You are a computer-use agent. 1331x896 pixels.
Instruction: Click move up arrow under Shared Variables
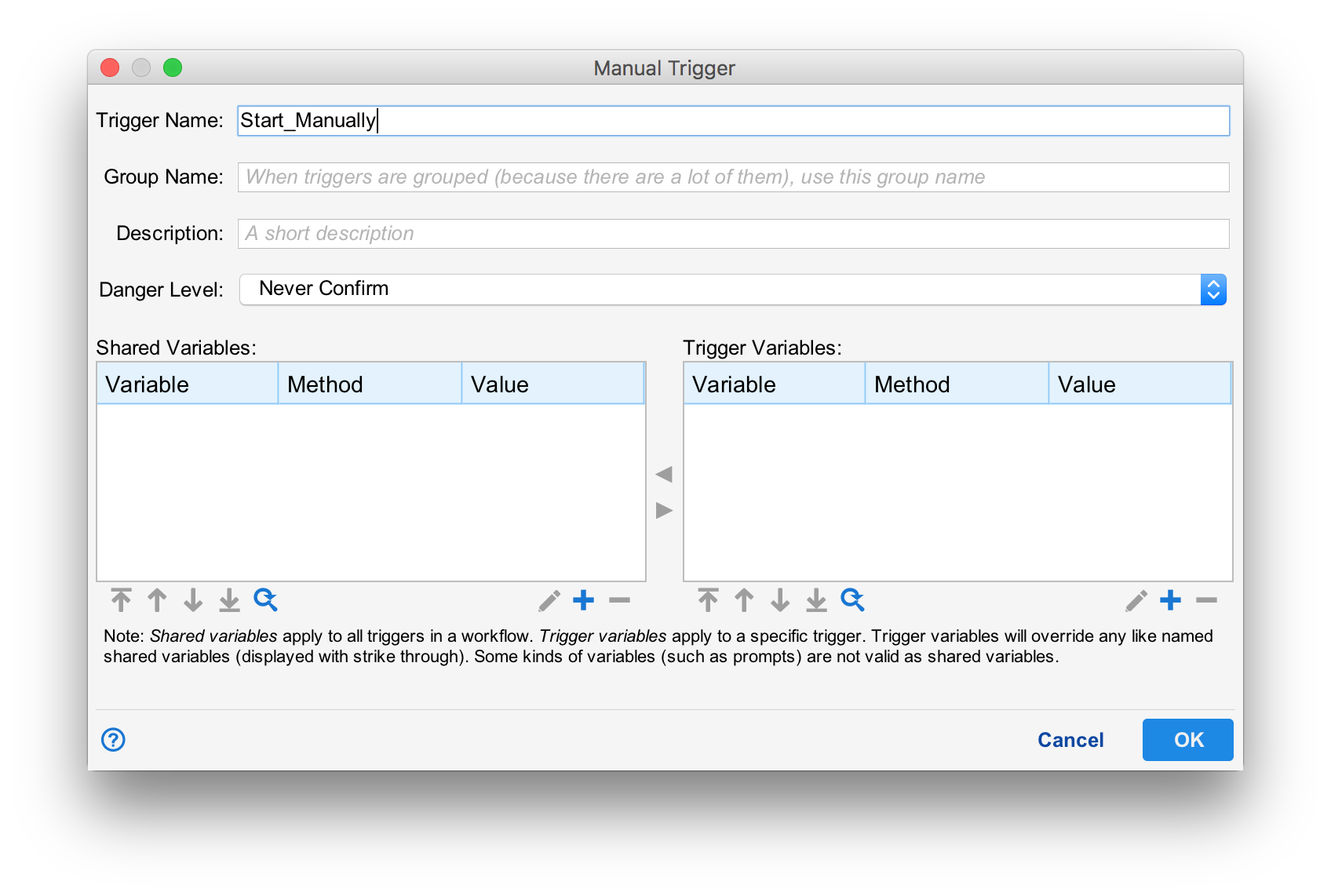(157, 600)
